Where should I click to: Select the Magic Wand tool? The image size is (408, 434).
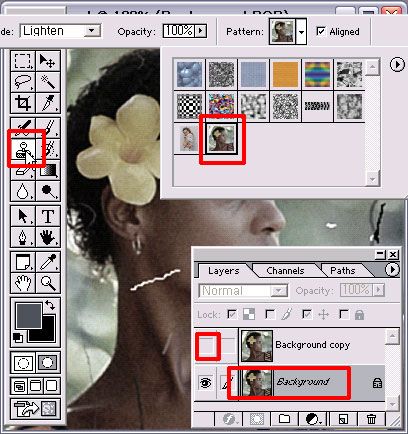click(x=48, y=82)
